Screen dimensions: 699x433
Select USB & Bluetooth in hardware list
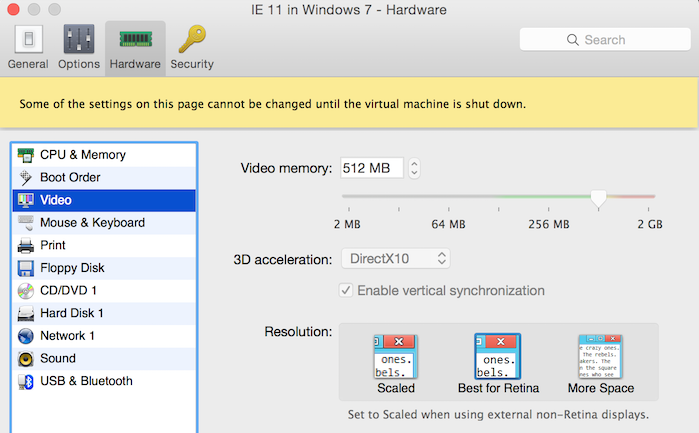click(104, 381)
